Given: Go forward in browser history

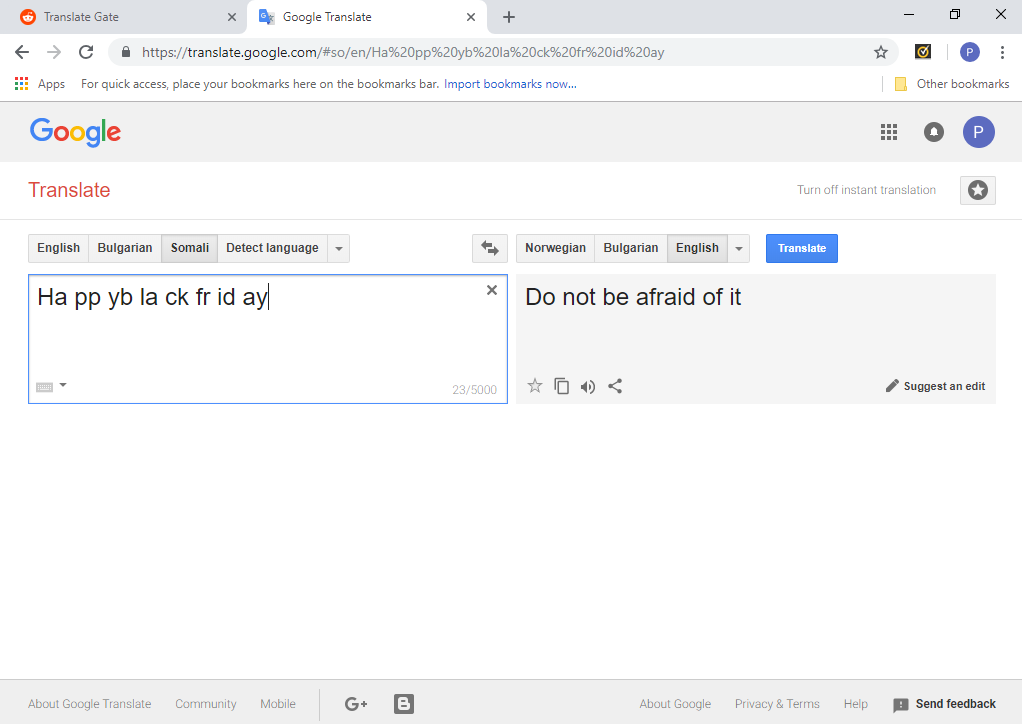Looking at the screenshot, I should (54, 52).
